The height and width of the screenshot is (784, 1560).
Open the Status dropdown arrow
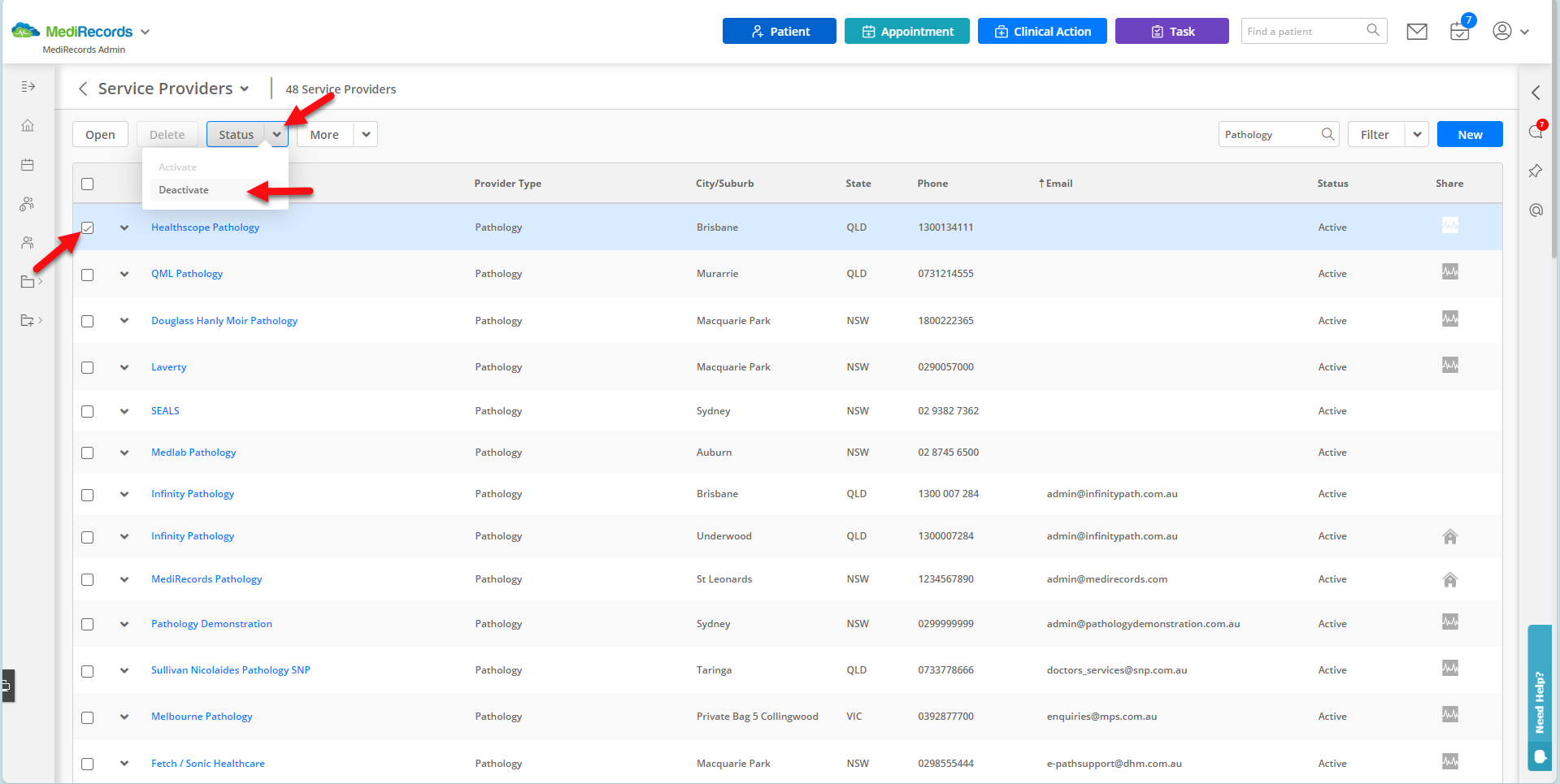pyautogui.click(x=277, y=134)
